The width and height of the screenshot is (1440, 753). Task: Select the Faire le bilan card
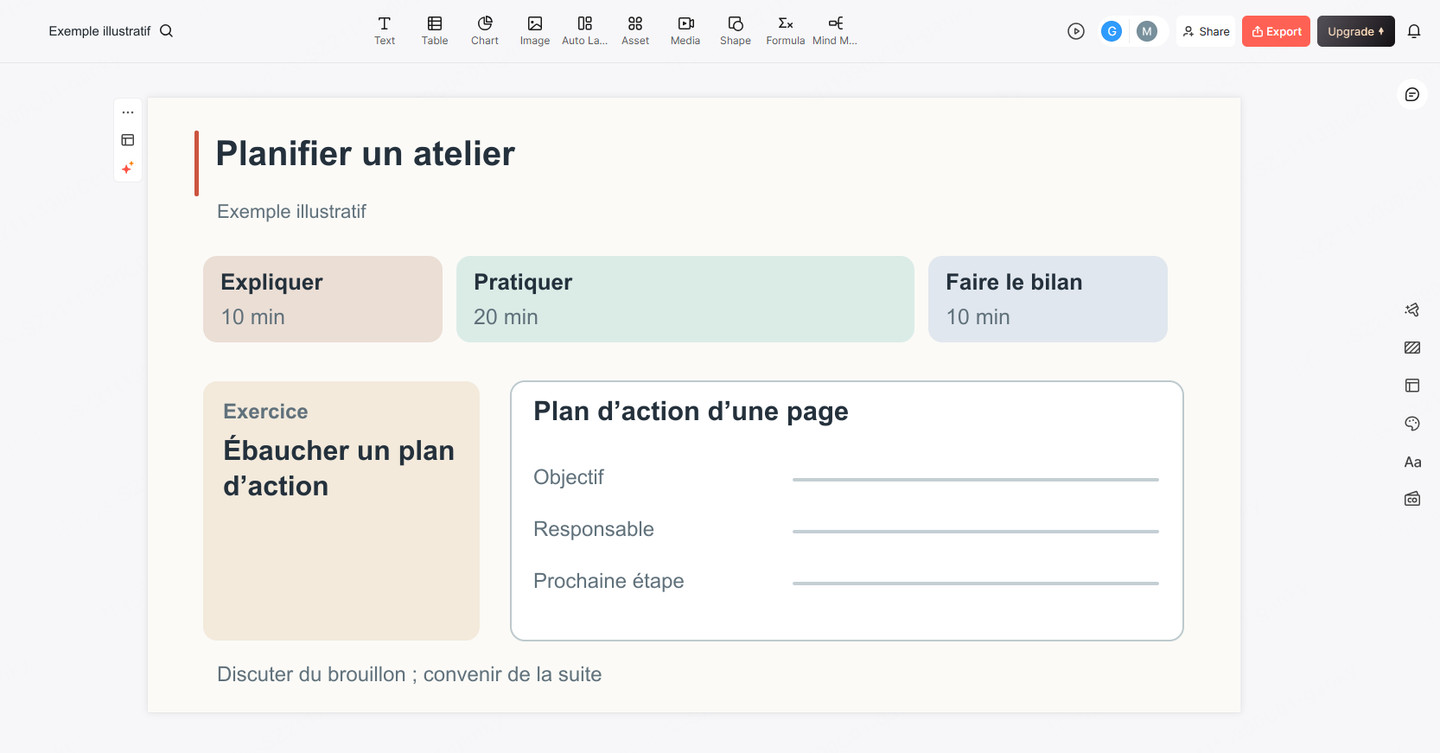pos(1048,299)
